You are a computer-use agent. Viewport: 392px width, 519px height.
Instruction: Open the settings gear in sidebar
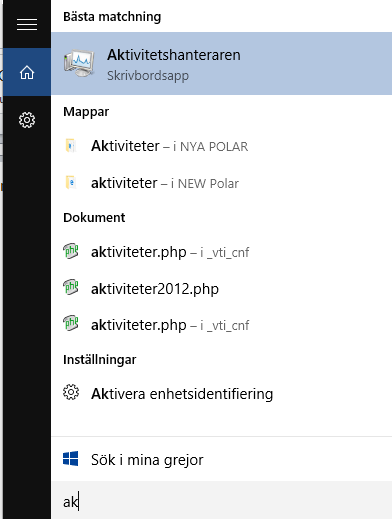pyautogui.click(x=27, y=120)
